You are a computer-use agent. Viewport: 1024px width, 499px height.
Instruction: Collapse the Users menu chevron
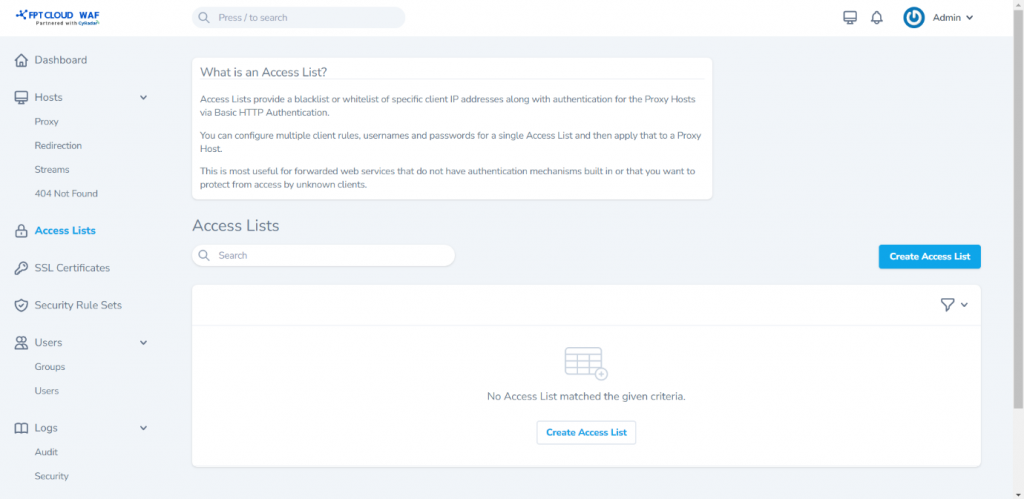(143, 343)
